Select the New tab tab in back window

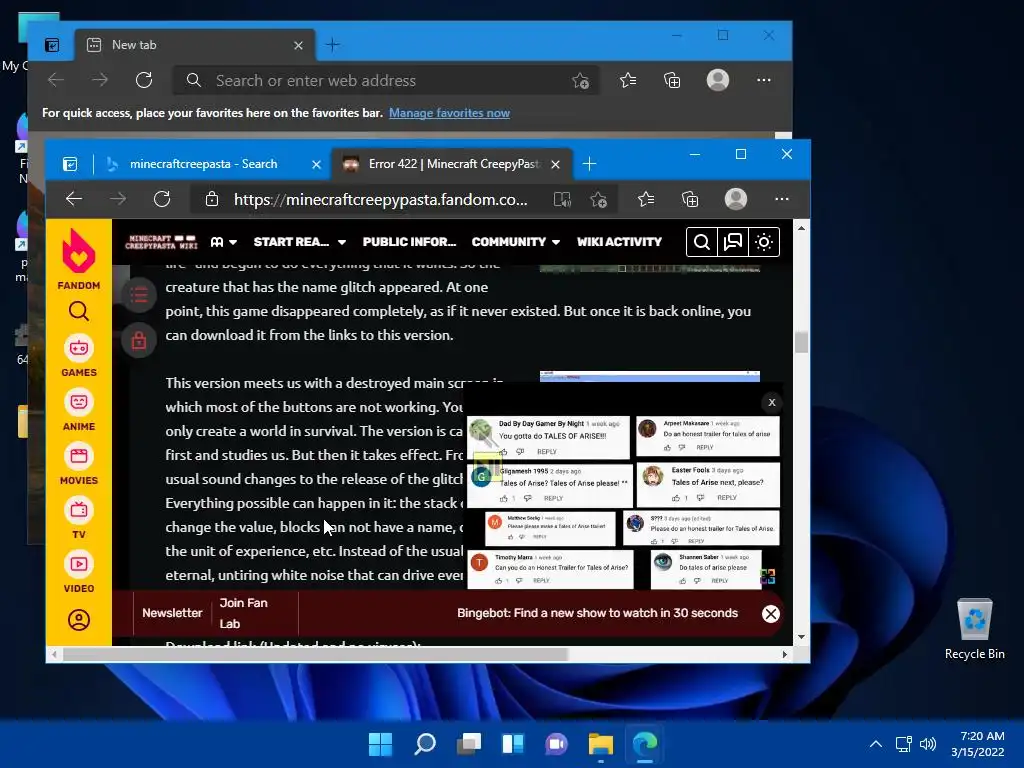pyautogui.click(x=195, y=45)
